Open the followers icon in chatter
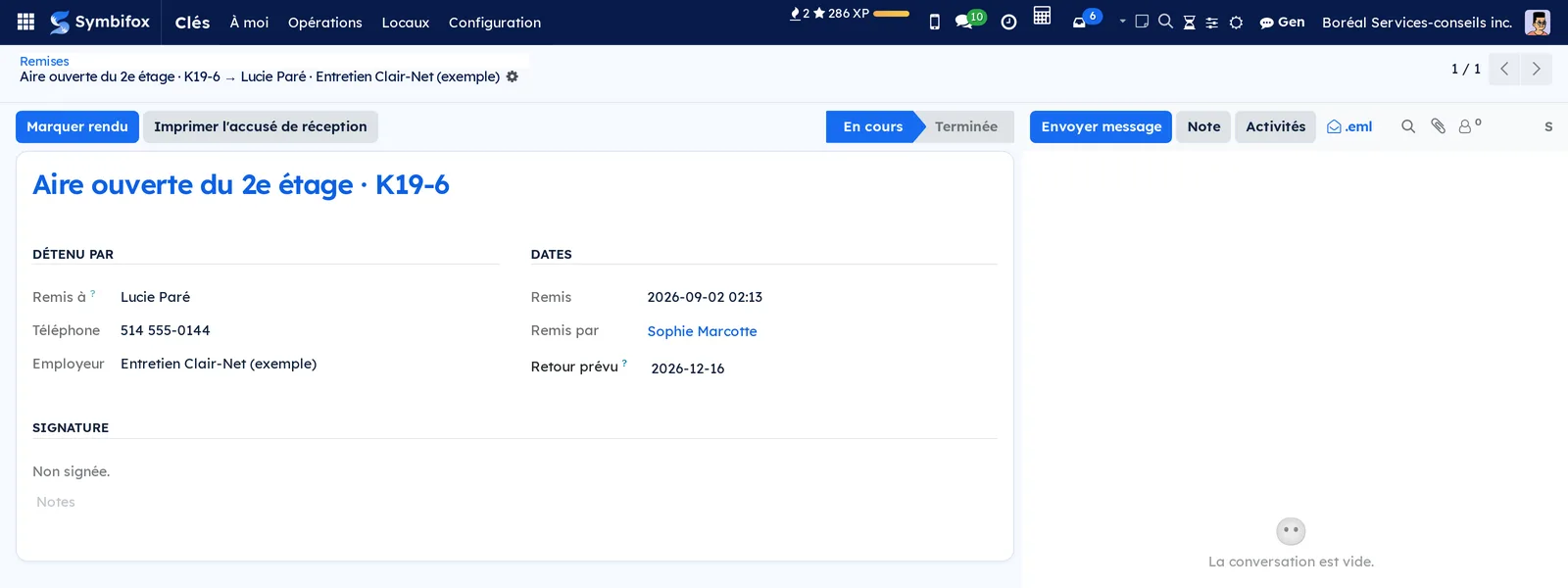Screen dimensions: 1568x588 pyautogui.click(x=1469, y=125)
